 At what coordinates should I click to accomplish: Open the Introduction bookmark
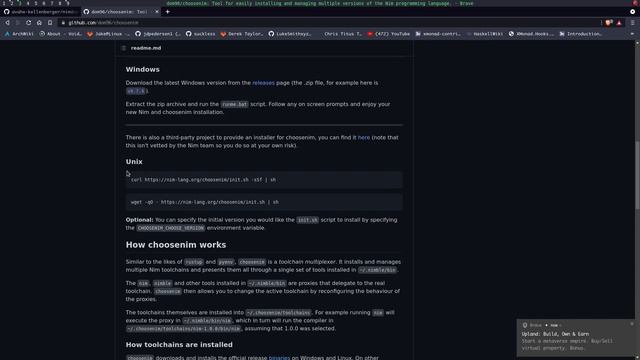tap(581, 34)
